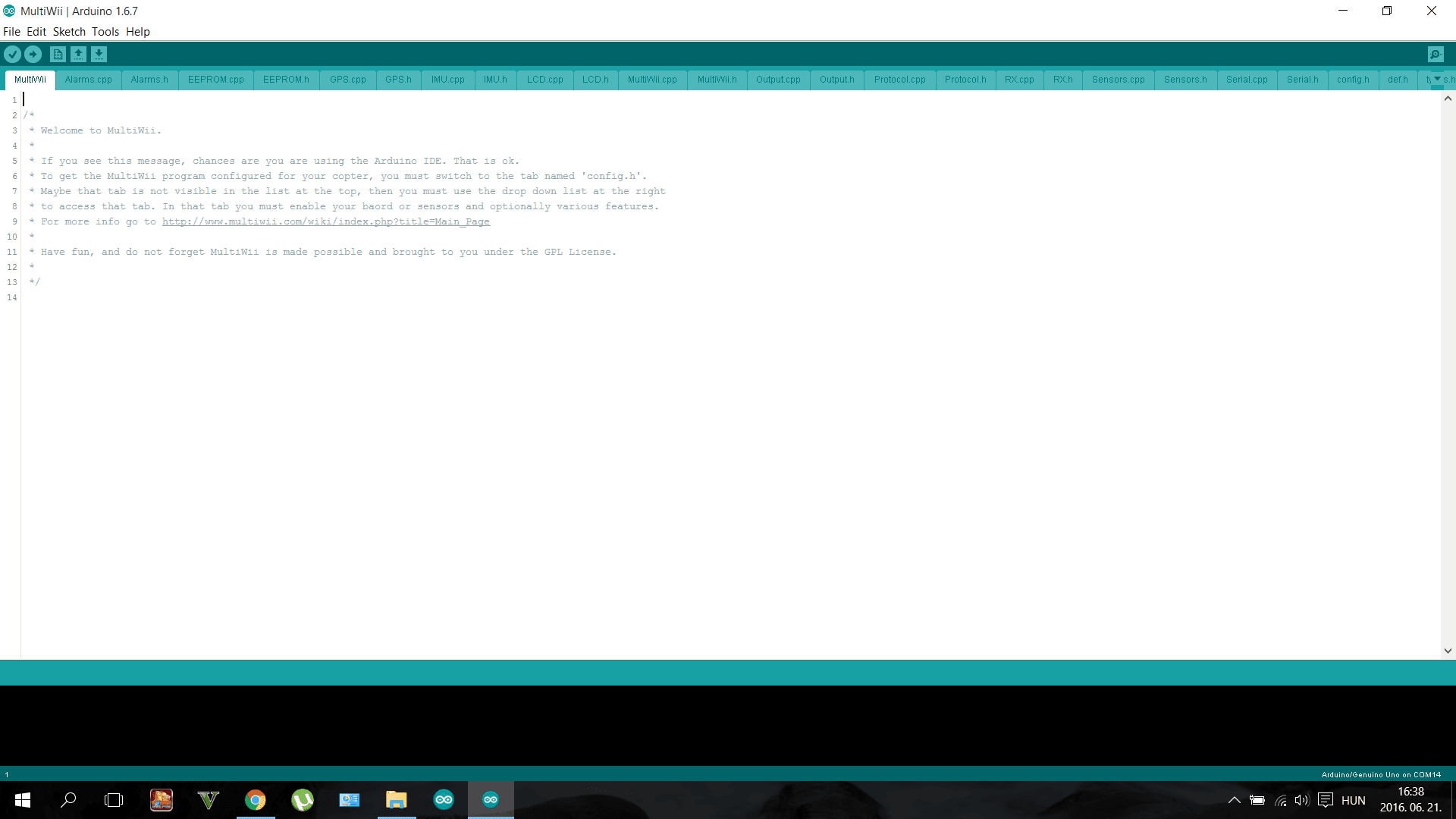Open the Serial Monitor
Viewport: 1456px width, 819px height.
1436,54
